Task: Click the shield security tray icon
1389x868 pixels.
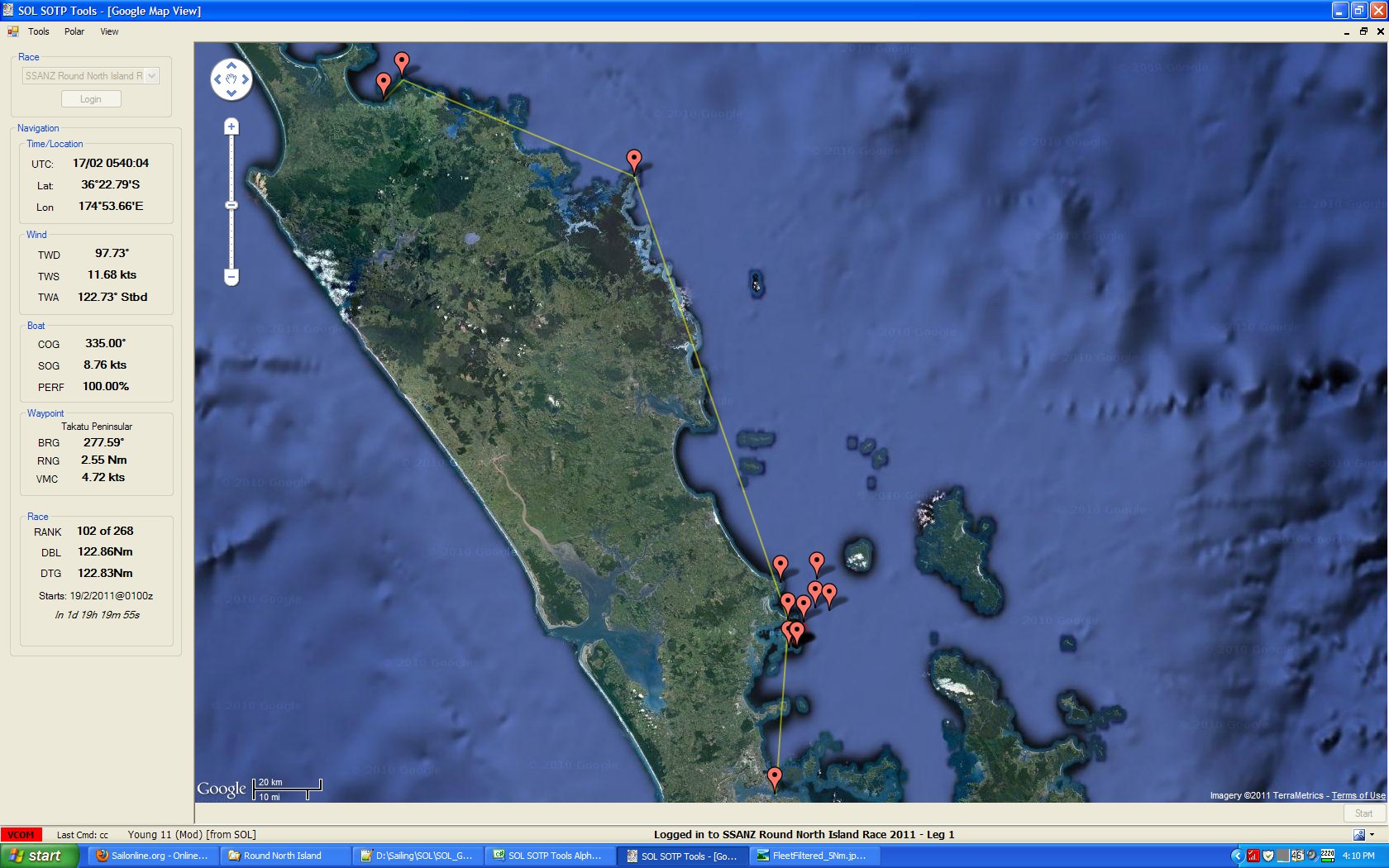Action: pos(1267,856)
